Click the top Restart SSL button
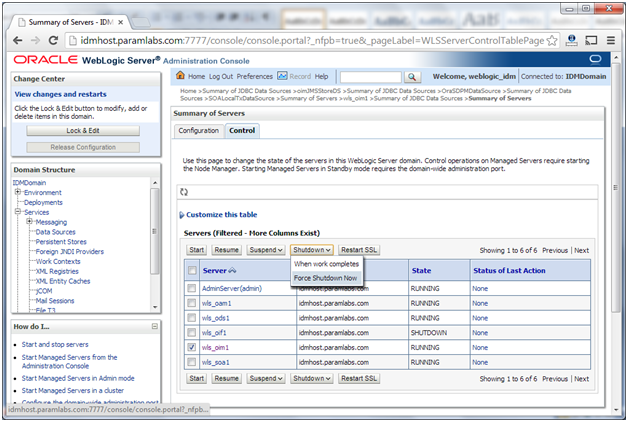Image resolution: width=628 pixels, height=422 pixels. coord(359,250)
